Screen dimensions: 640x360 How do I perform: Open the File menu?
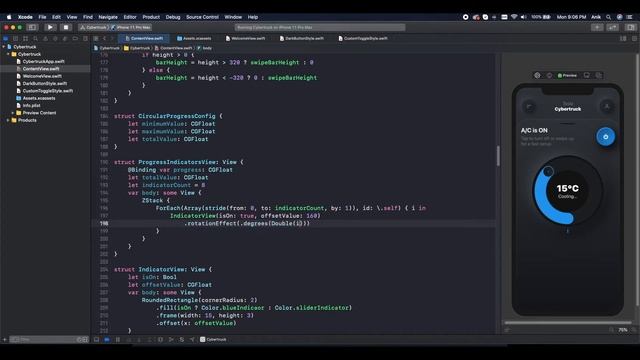click(x=42, y=17)
